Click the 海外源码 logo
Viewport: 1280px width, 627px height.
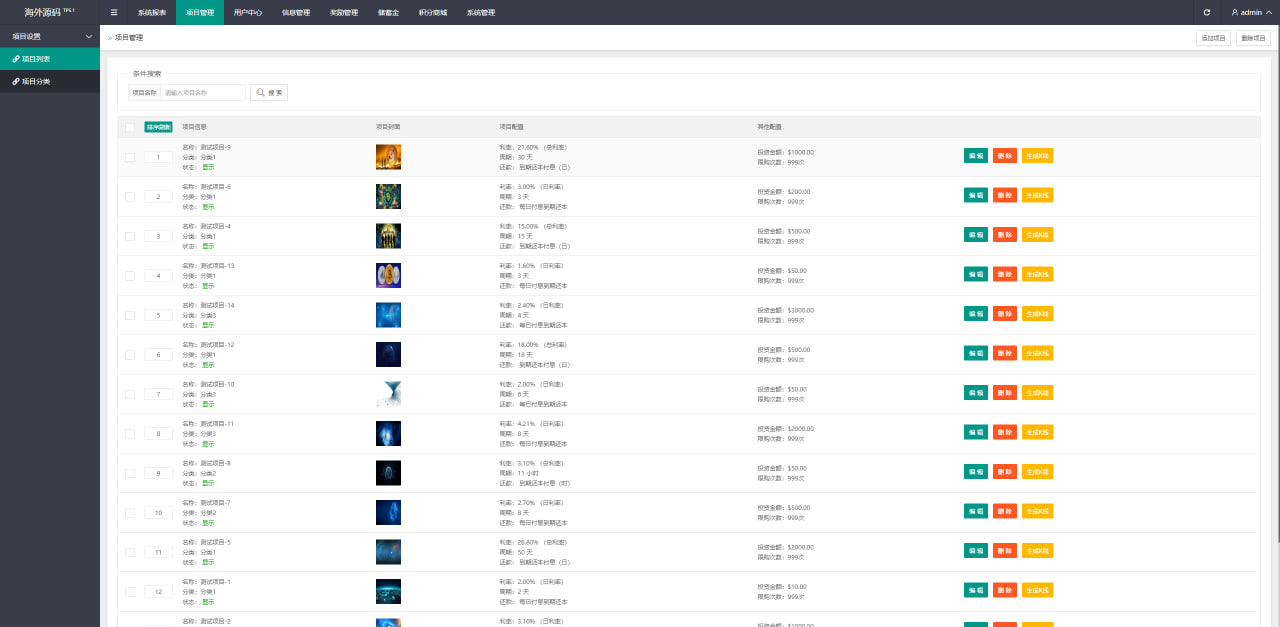(49, 12)
